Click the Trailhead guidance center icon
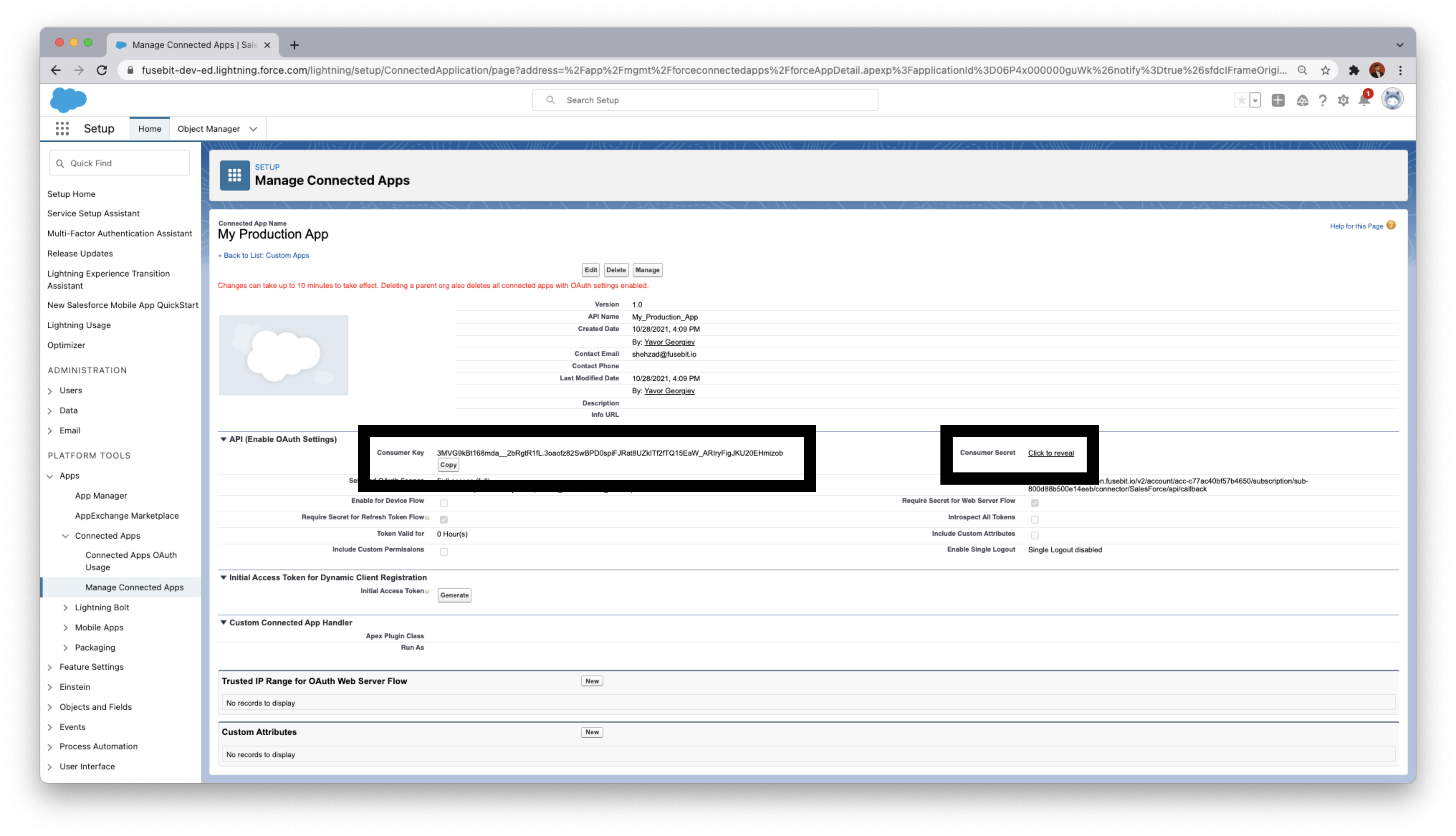 click(x=1302, y=101)
